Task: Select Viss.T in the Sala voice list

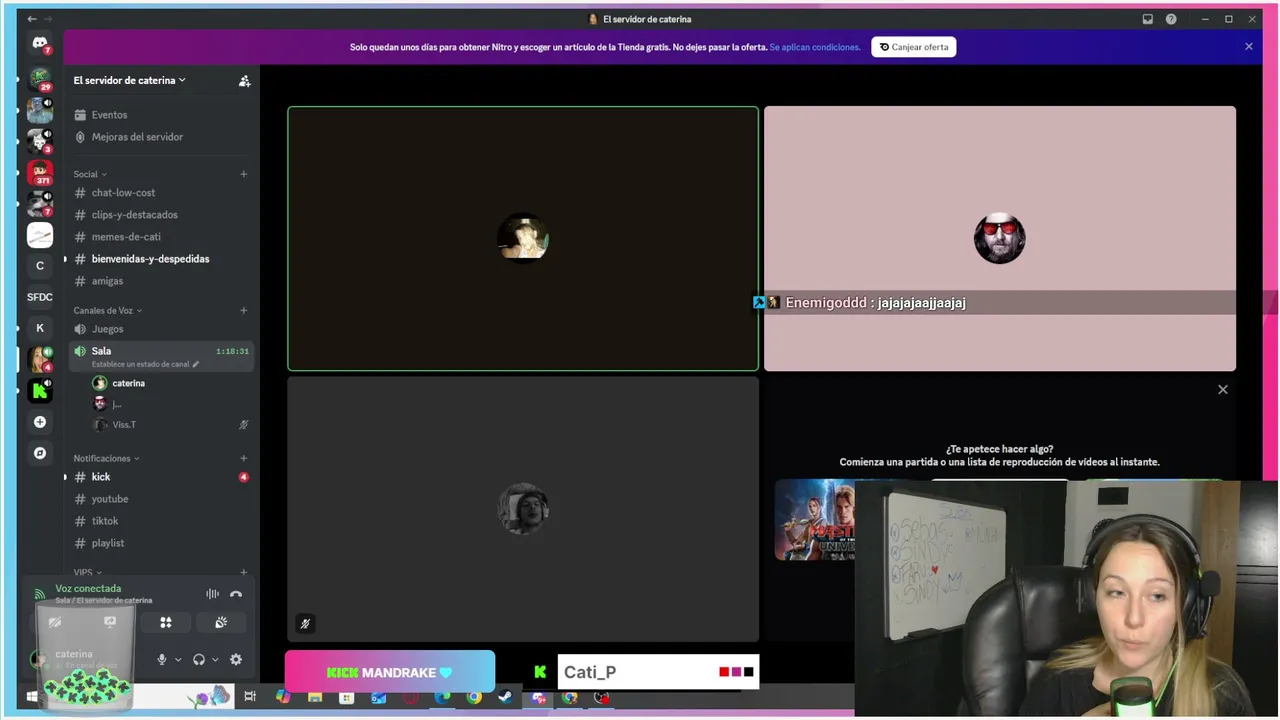Action: click(x=171, y=425)
